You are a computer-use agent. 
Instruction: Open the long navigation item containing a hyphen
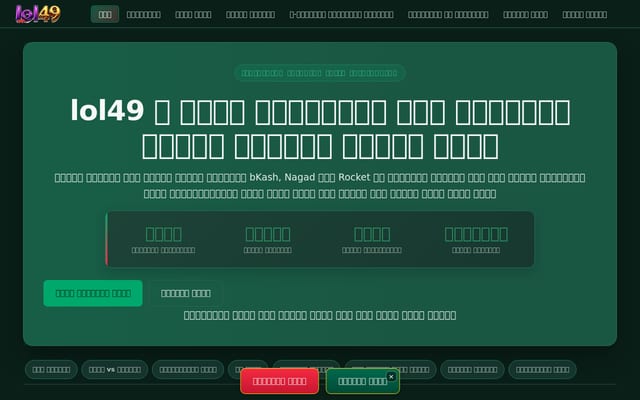point(341,14)
